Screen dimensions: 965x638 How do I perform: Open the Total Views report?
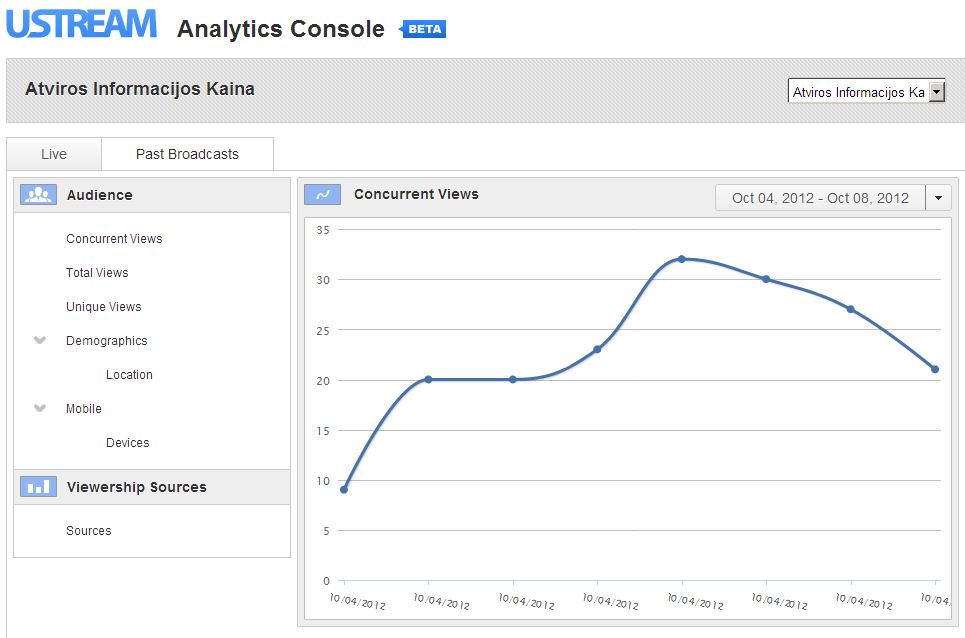(97, 273)
